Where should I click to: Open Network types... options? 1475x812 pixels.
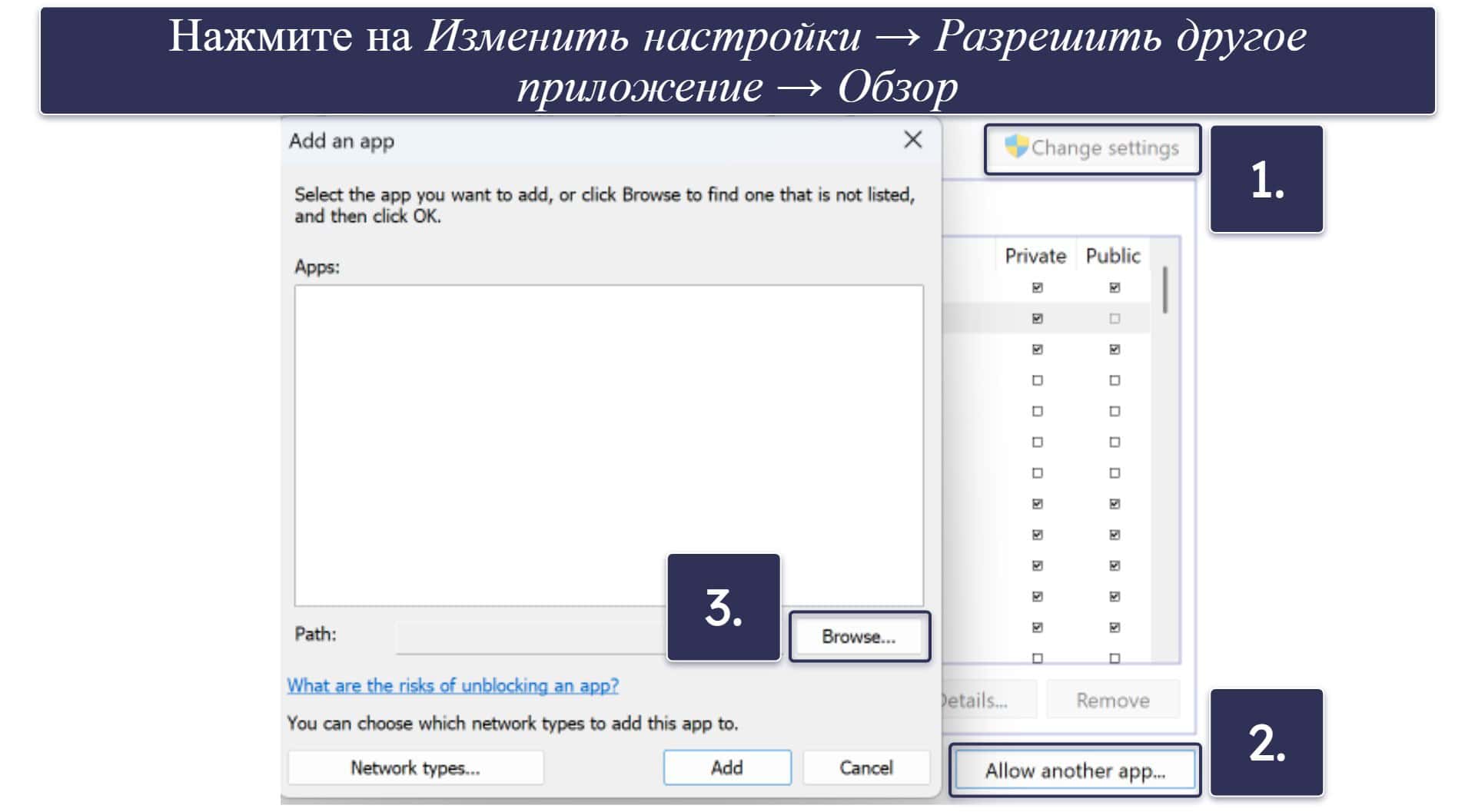click(x=415, y=767)
